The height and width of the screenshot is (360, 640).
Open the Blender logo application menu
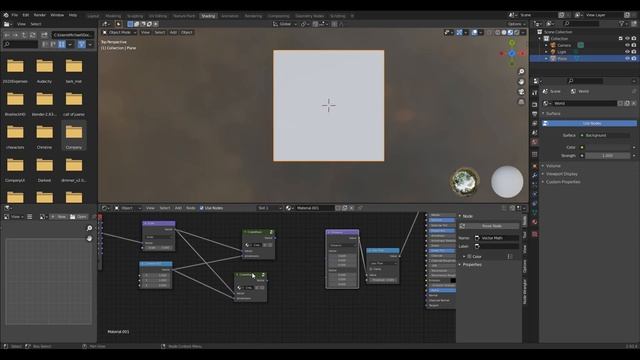point(6,15)
